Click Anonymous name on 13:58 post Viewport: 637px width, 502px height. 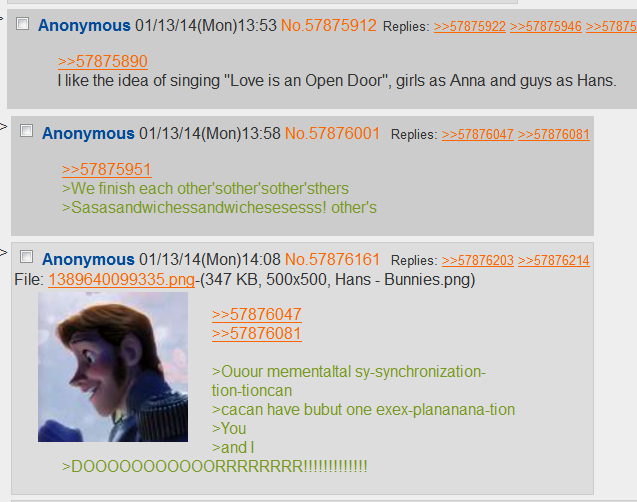[88, 134]
